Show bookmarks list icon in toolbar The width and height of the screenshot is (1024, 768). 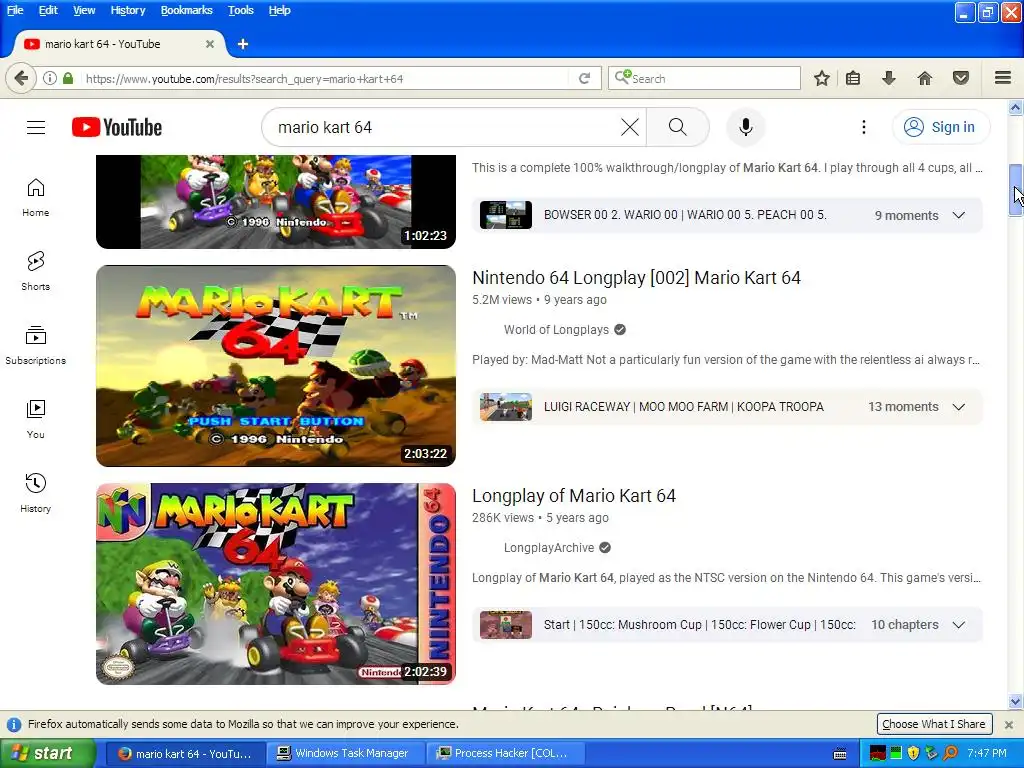(x=853, y=78)
